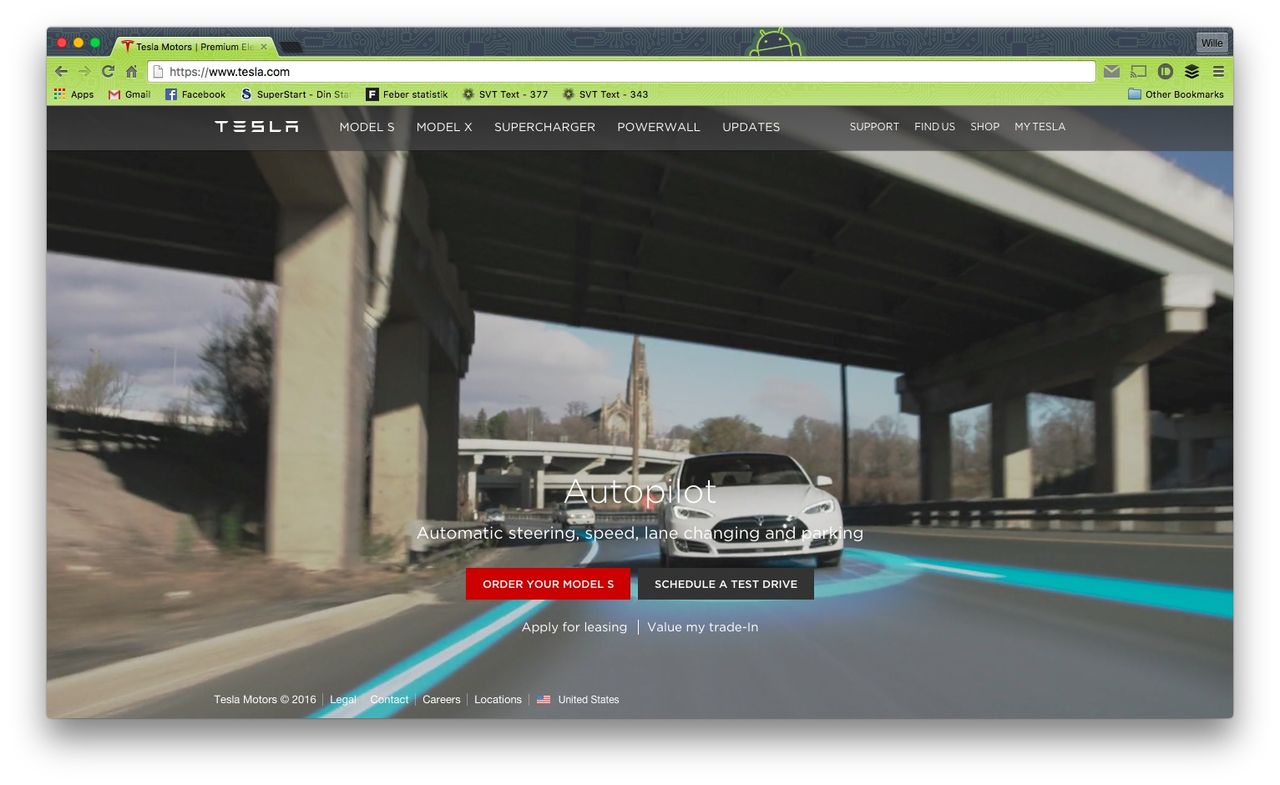Open Contact footer link
Image resolution: width=1280 pixels, height=785 pixels.
[x=389, y=700]
